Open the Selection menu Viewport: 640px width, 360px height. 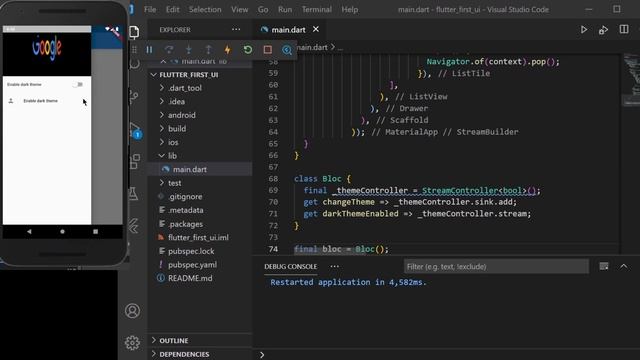coord(205,9)
